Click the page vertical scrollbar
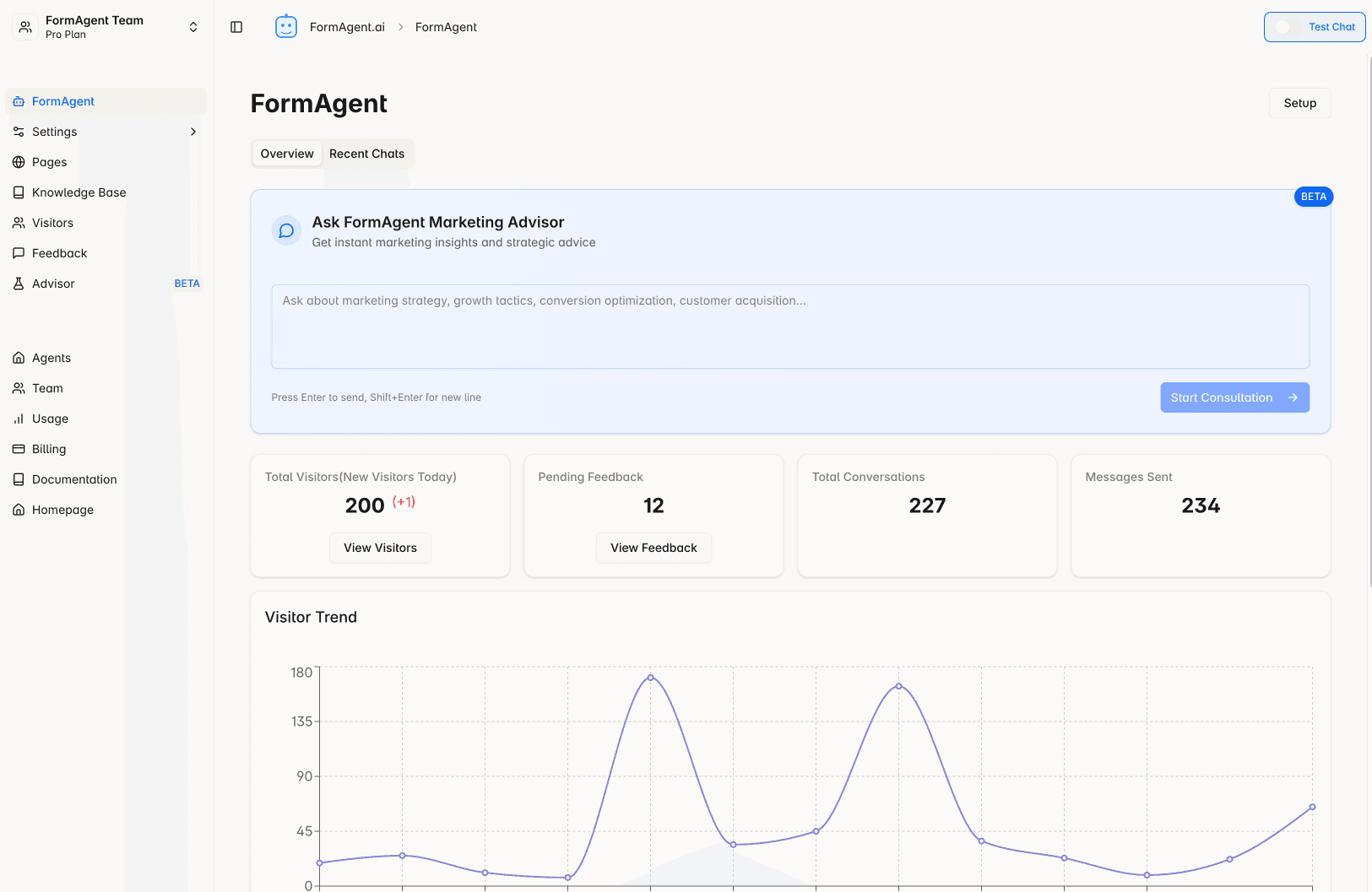 1369,321
